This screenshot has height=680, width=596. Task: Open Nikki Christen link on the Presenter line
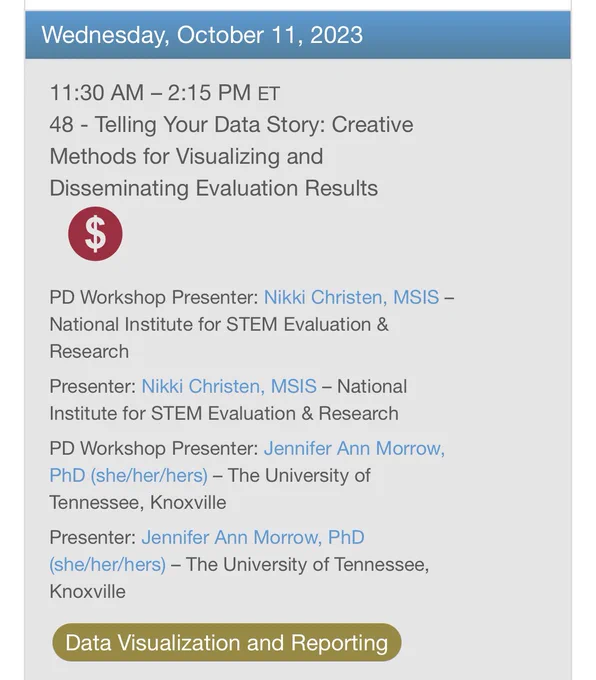(x=229, y=386)
